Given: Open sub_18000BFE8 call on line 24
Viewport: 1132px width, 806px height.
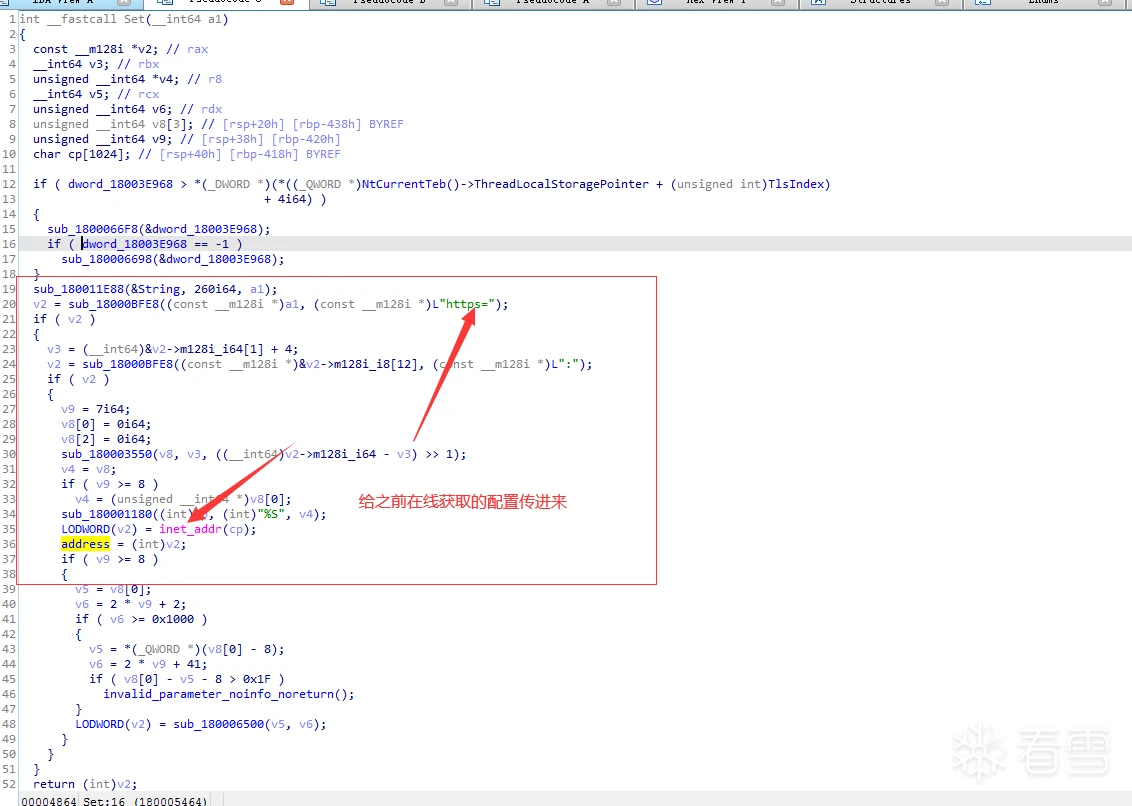Looking at the screenshot, I should 128,364.
